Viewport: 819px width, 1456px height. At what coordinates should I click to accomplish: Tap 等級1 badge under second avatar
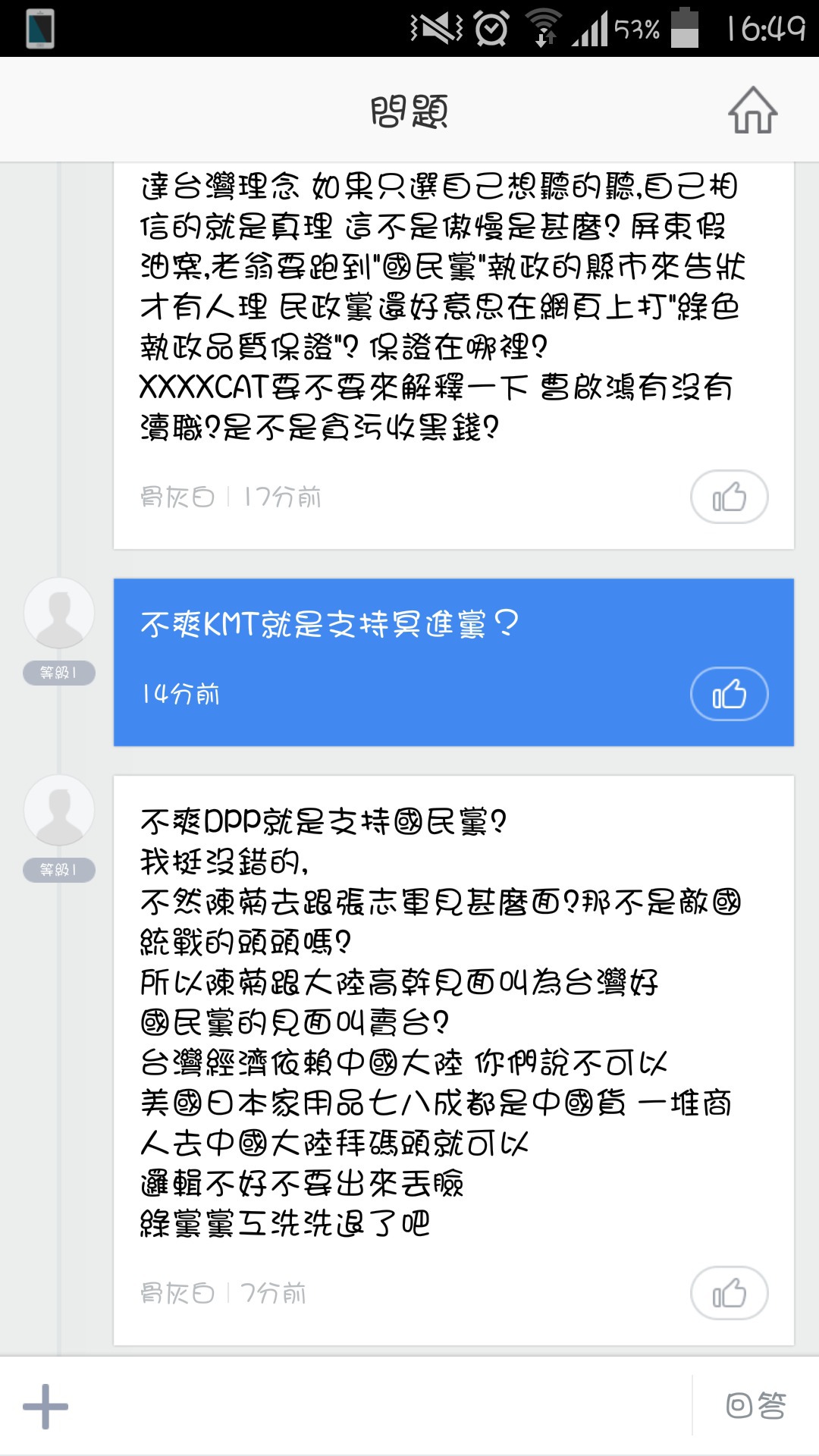[x=59, y=870]
